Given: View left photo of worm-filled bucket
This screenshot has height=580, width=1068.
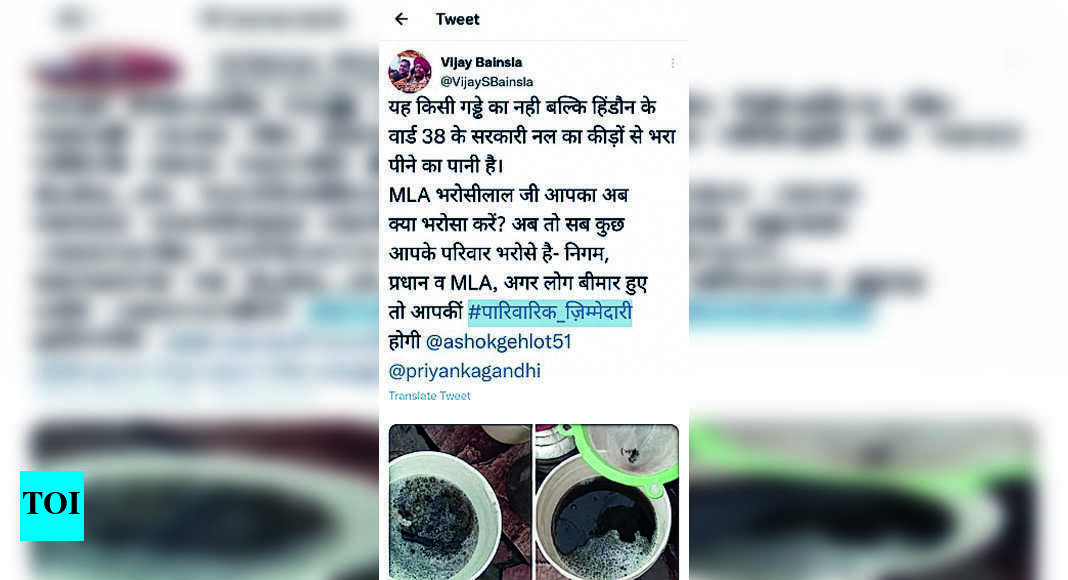Looking at the screenshot, I should pos(460,502).
